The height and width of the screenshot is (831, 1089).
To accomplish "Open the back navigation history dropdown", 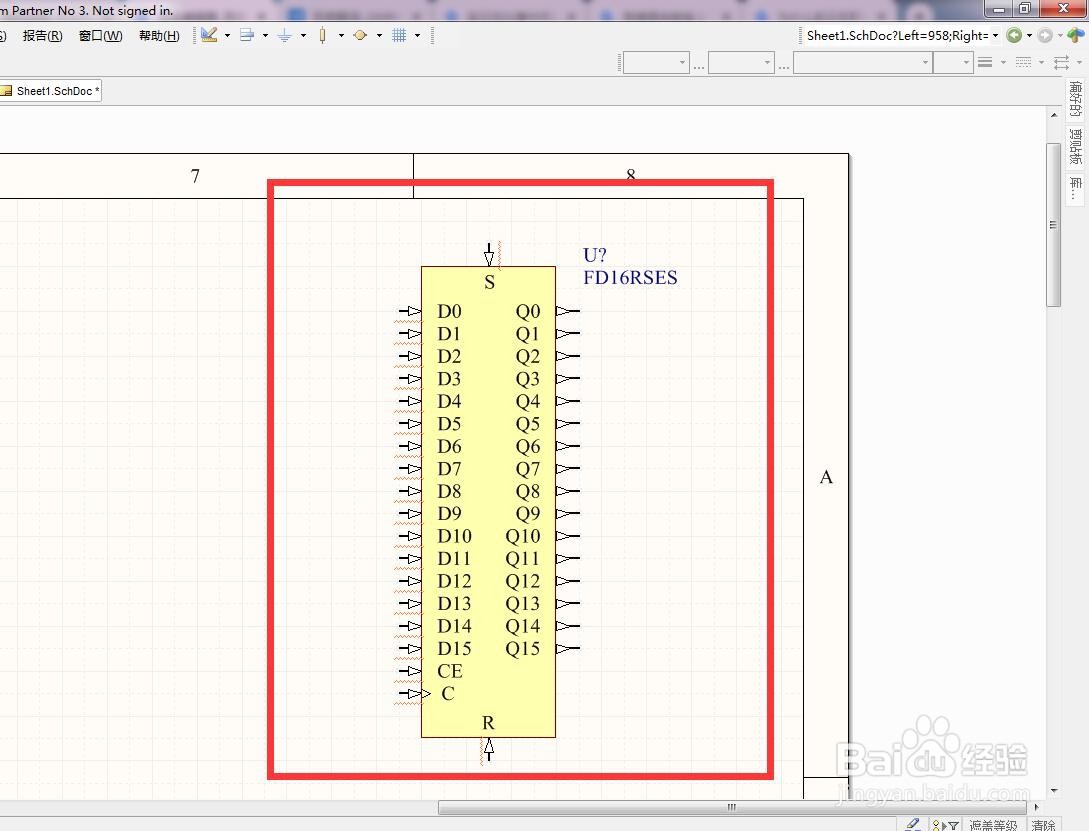I will pyautogui.click(x=1029, y=35).
